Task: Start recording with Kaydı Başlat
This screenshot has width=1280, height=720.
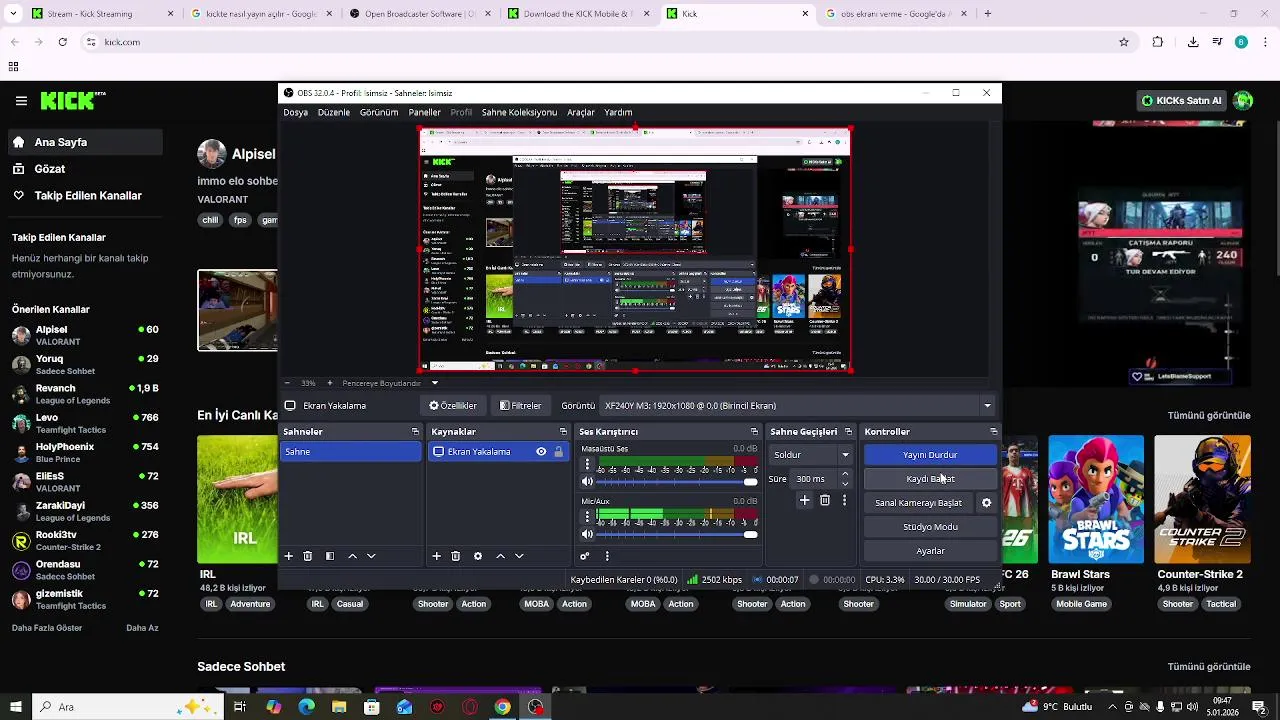Action: pyautogui.click(x=930, y=479)
